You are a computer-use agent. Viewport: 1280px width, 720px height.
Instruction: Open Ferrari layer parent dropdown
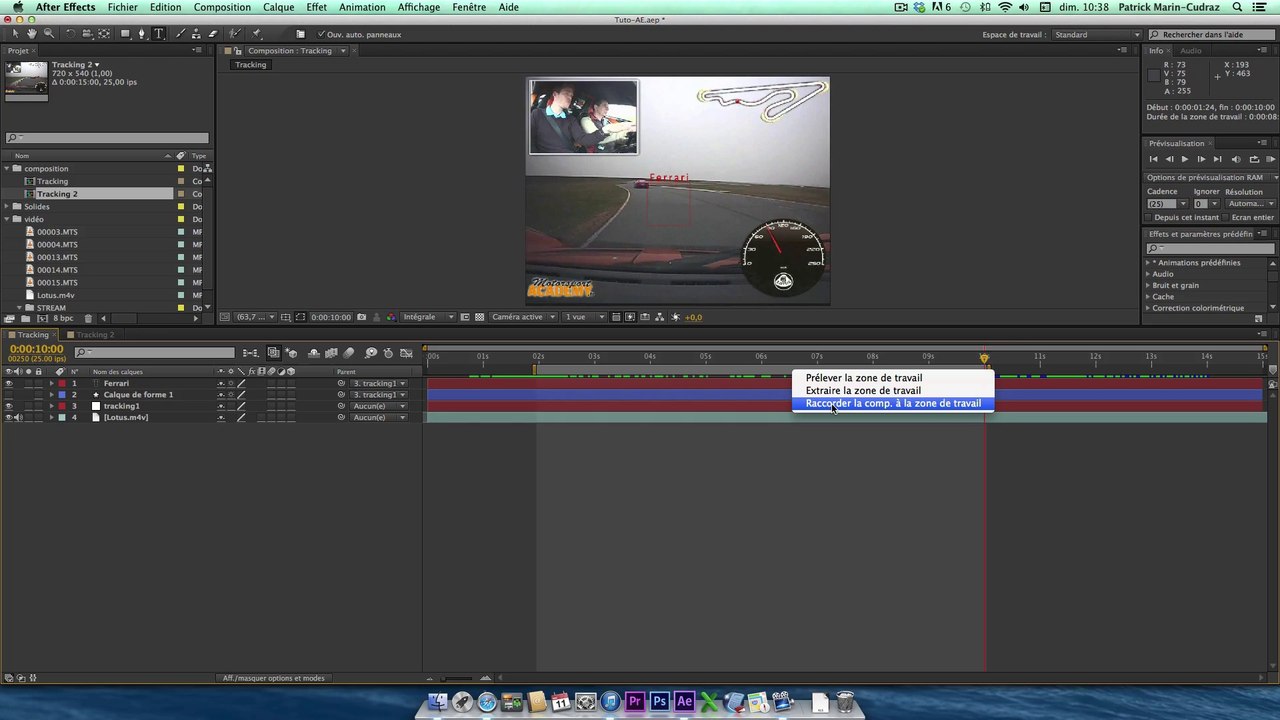click(x=379, y=383)
